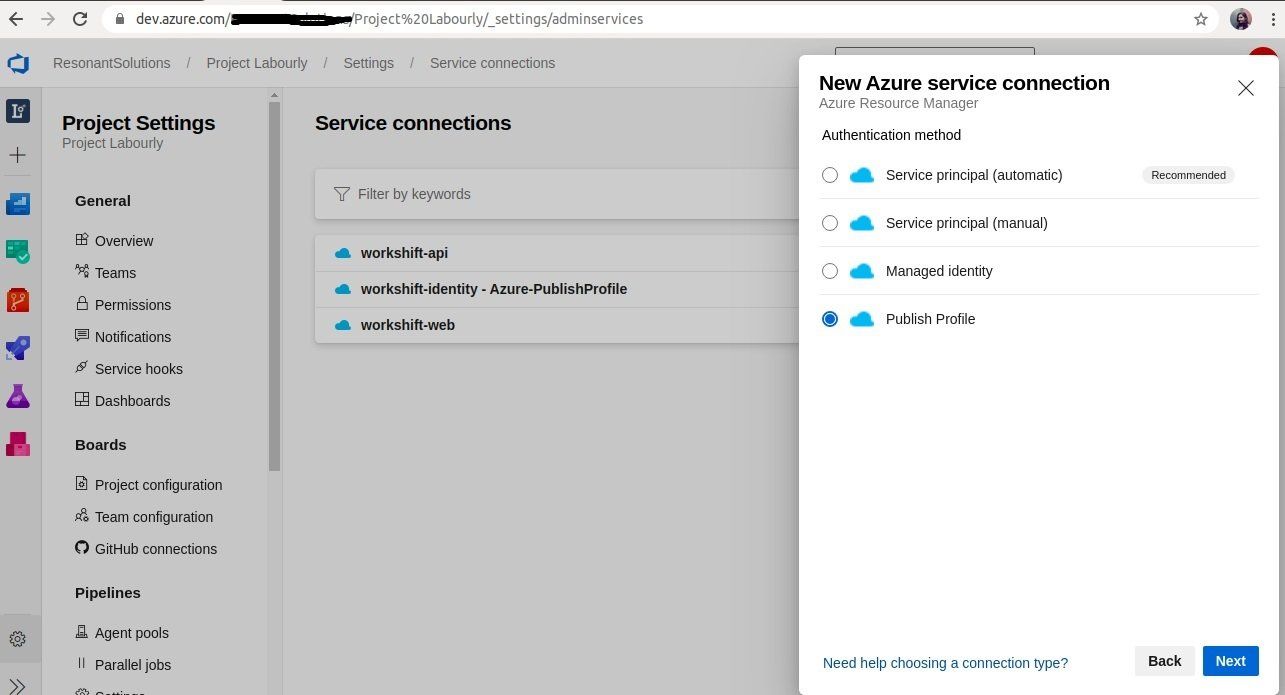
Task: Click the Next button
Action: pos(1230,661)
